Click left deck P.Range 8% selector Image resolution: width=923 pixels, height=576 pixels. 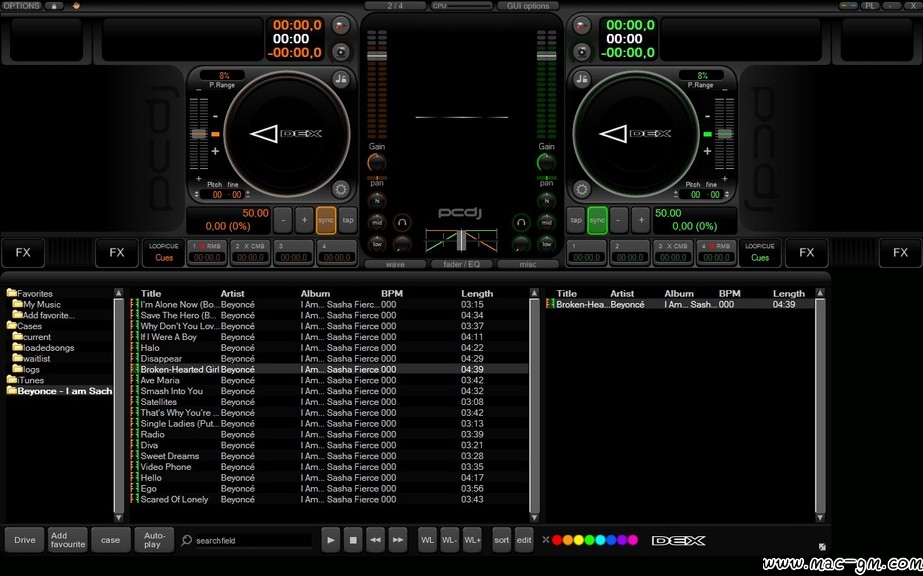[x=223, y=76]
